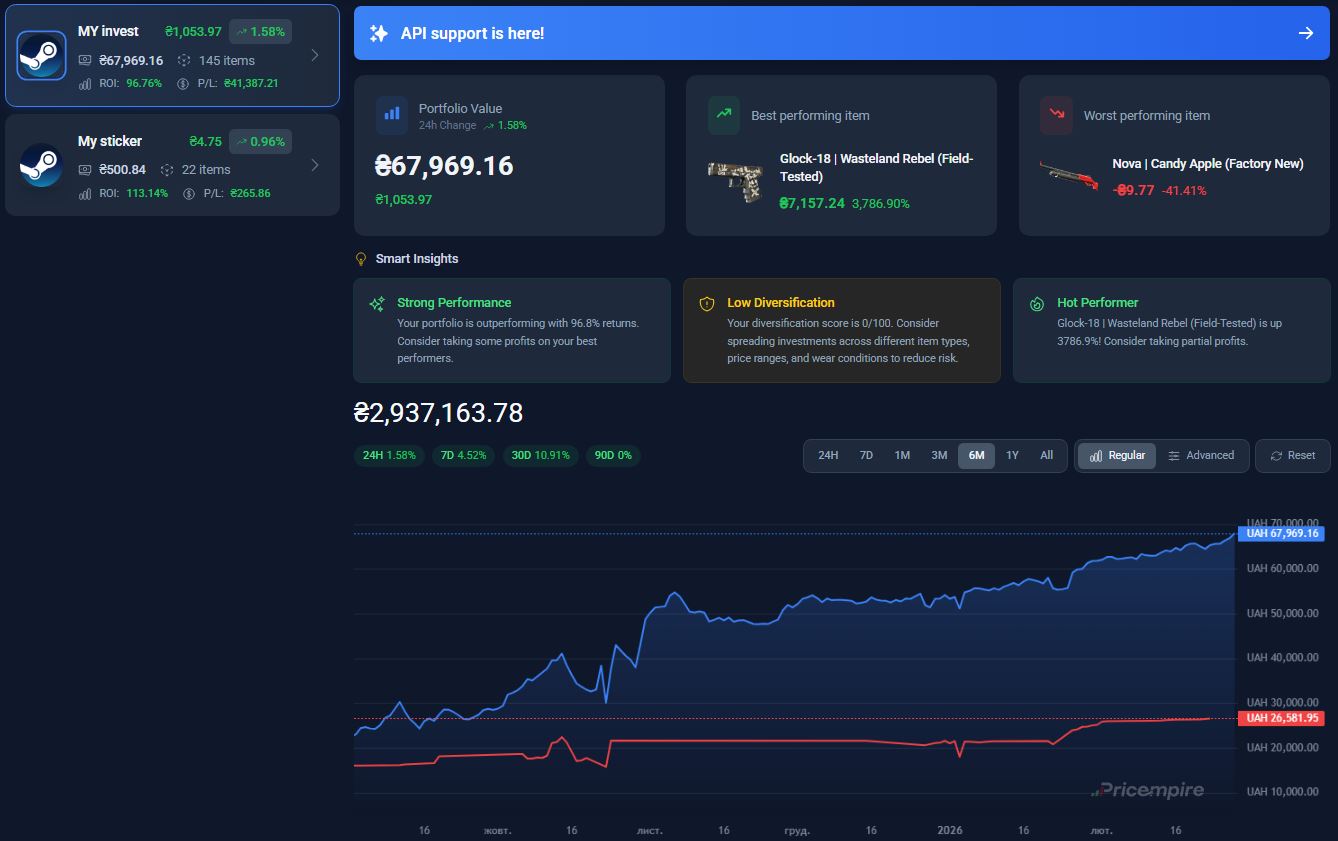Click the Best performing item trend-up icon
Image resolution: width=1338 pixels, height=841 pixels.
(x=724, y=115)
